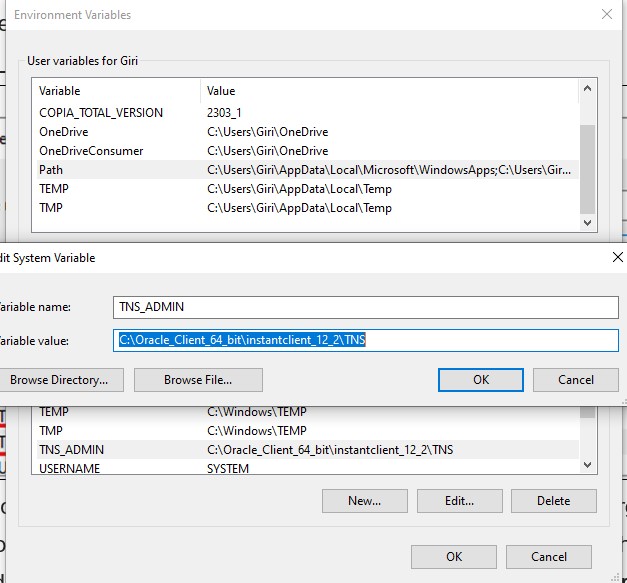Image resolution: width=627 pixels, height=583 pixels.
Task: Click the Variable name input field
Action: (x=365, y=307)
